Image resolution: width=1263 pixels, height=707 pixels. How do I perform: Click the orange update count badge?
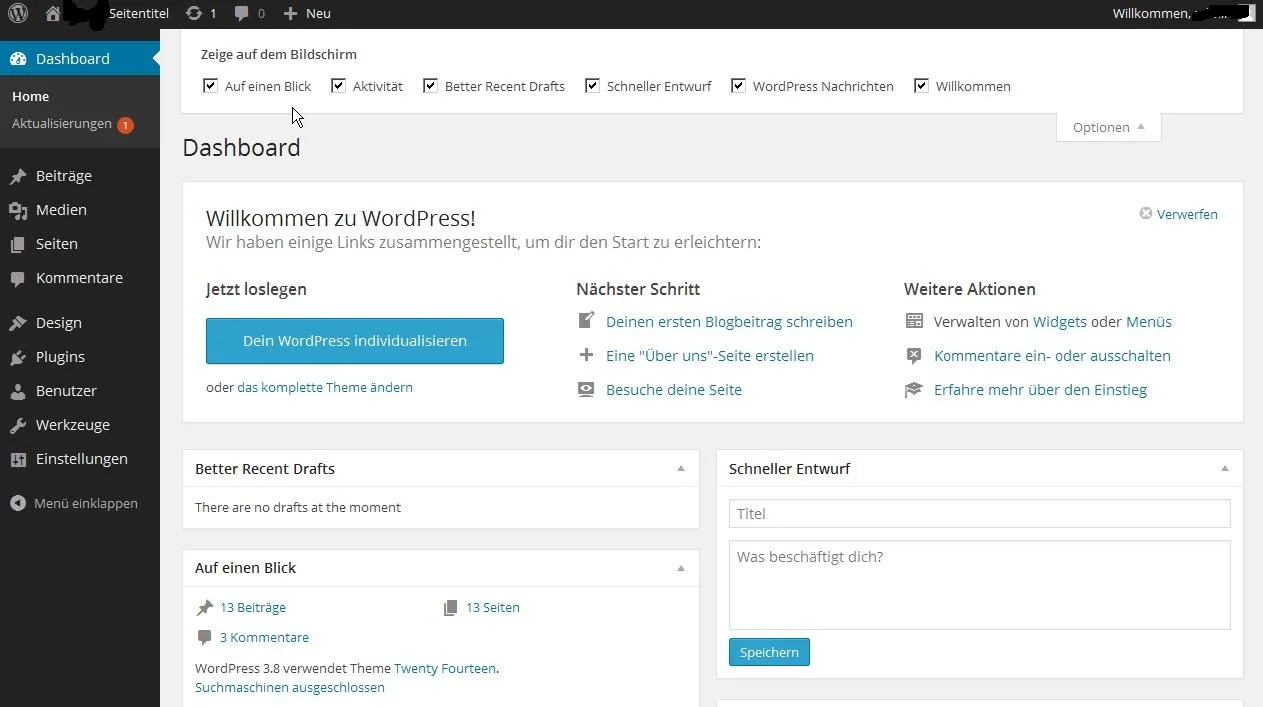point(125,125)
